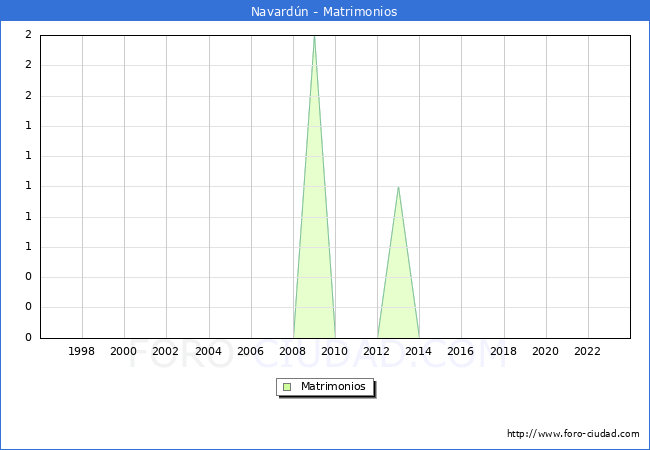Image resolution: width=650 pixels, height=450 pixels.
Task: Select the 1998 x-axis label
Action: tap(81, 351)
